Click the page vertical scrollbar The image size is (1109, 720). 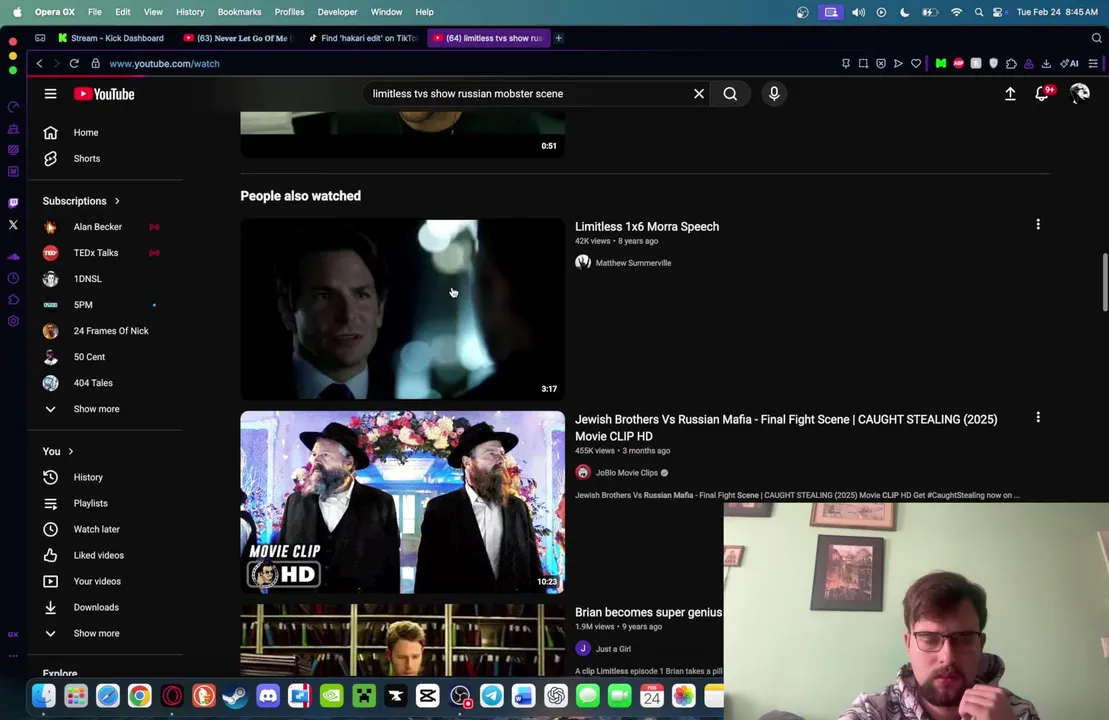(1105, 281)
